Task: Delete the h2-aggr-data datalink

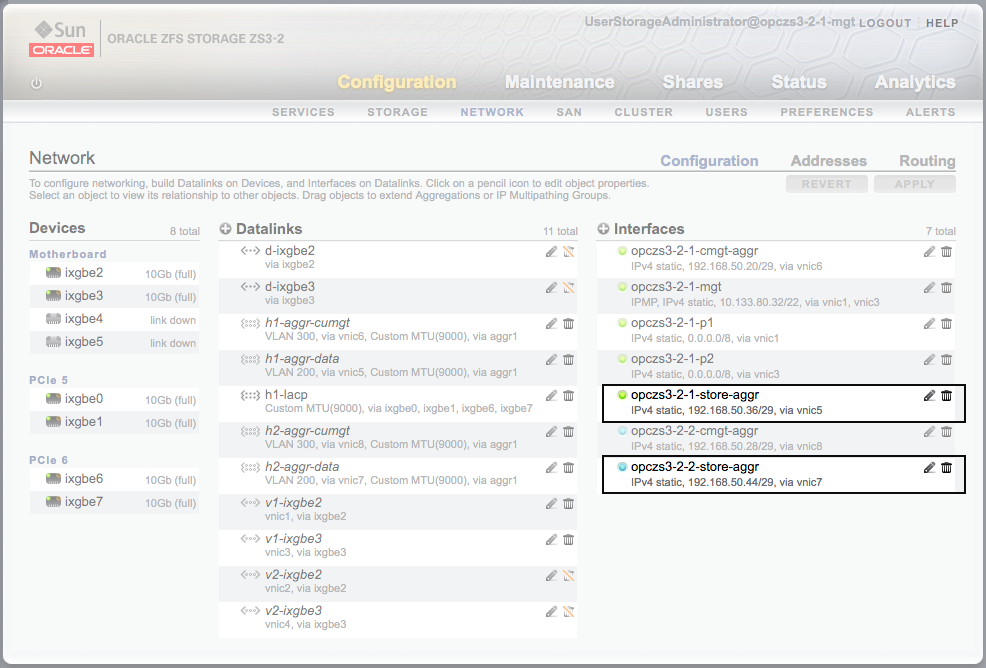Action: [x=568, y=467]
